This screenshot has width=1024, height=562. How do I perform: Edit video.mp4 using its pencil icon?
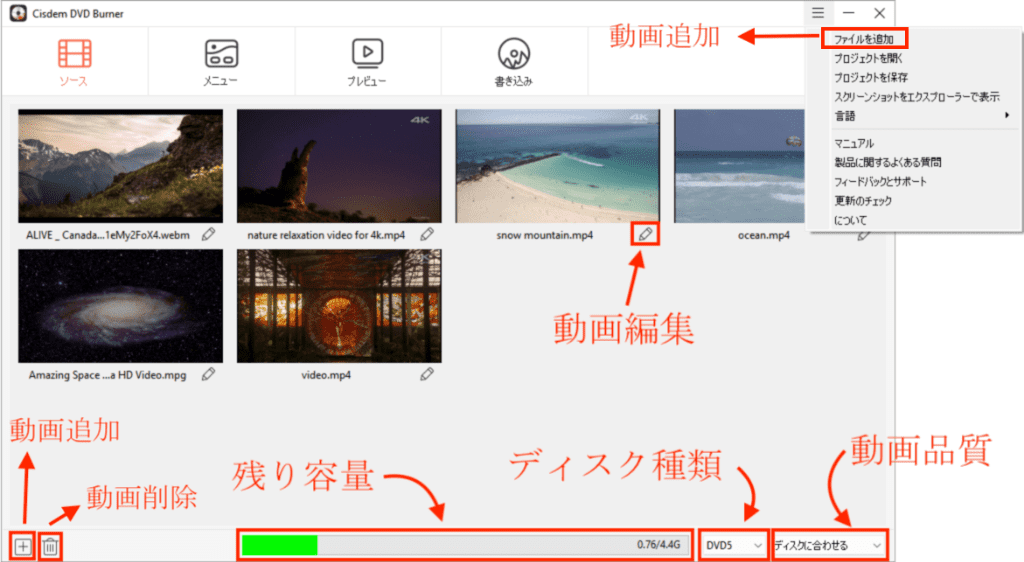427,374
